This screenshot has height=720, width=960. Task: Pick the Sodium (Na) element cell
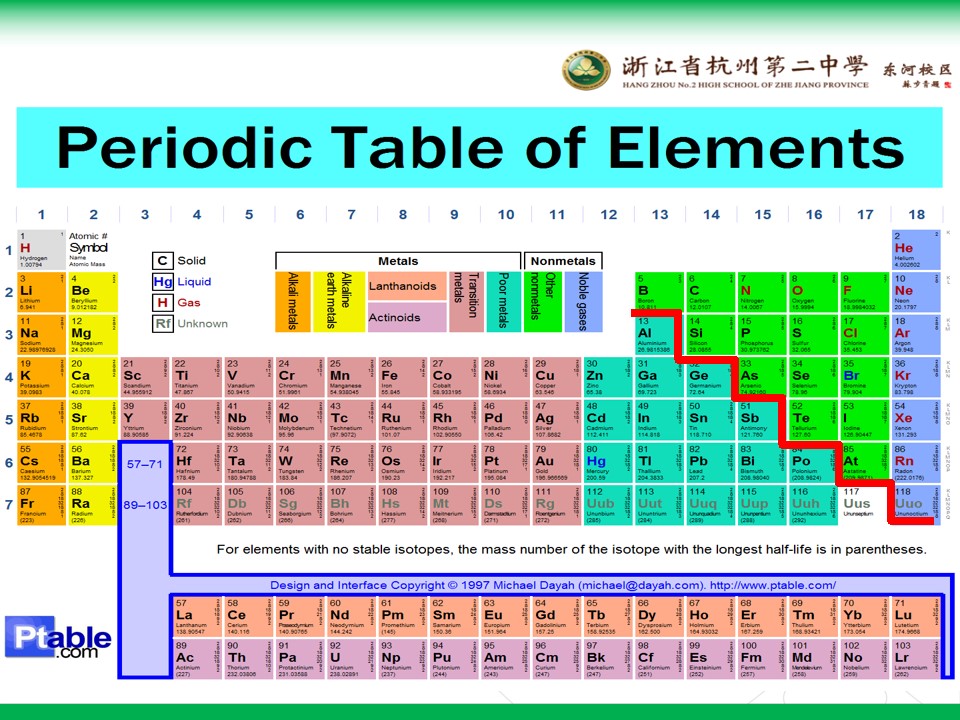coord(41,335)
